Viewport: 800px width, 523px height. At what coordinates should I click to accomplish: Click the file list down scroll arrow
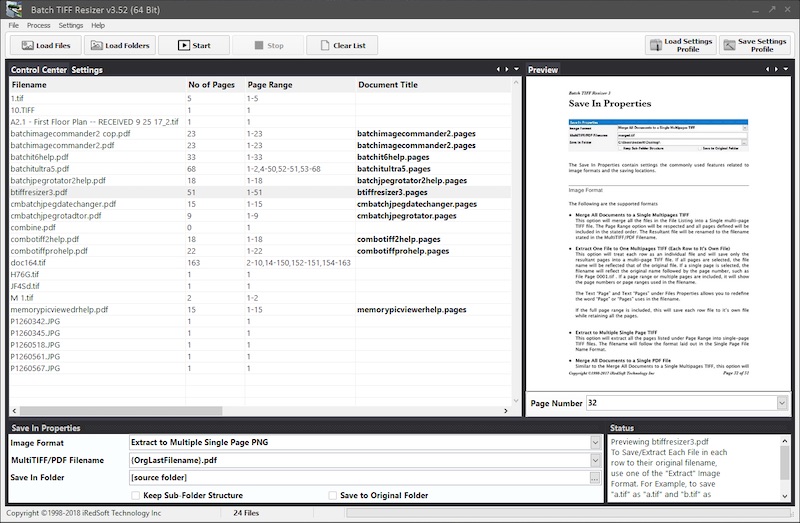(516, 401)
